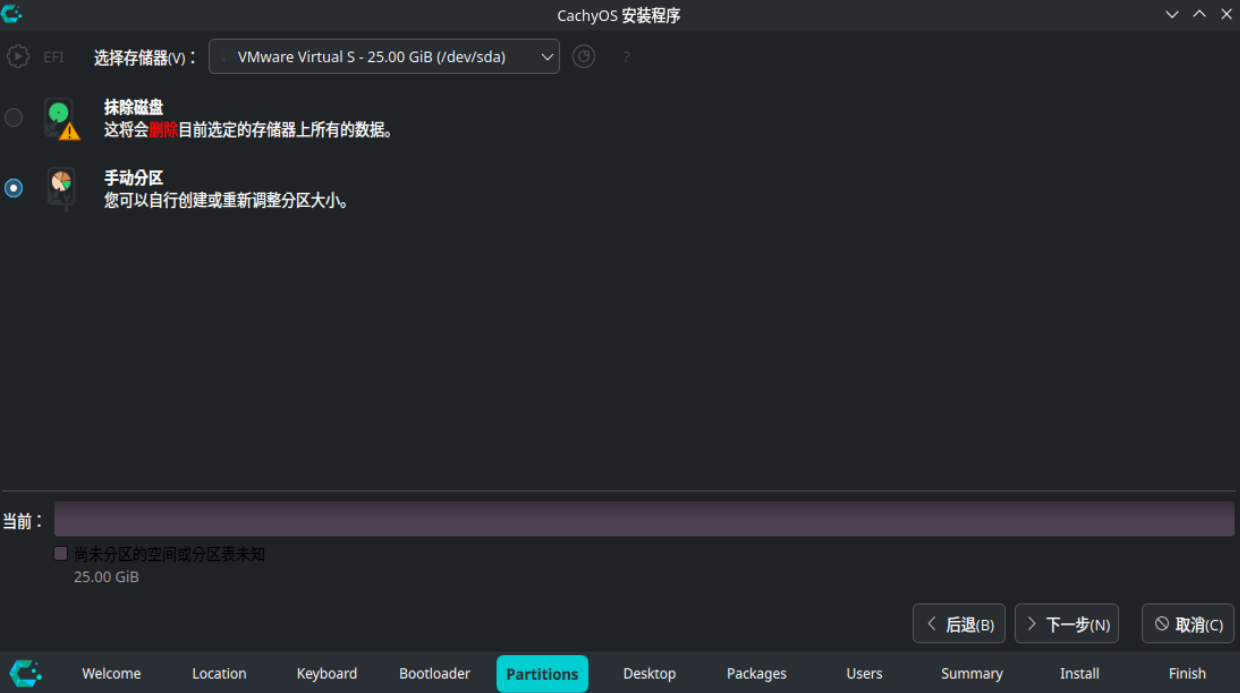Go to the Packages step
Screen dimensions: 1240x693
[757, 674]
